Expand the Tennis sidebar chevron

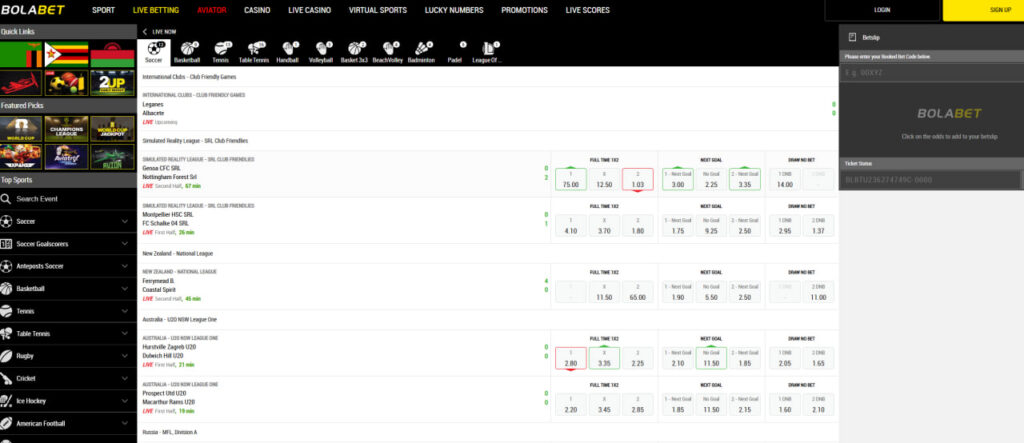[x=125, y=311]
